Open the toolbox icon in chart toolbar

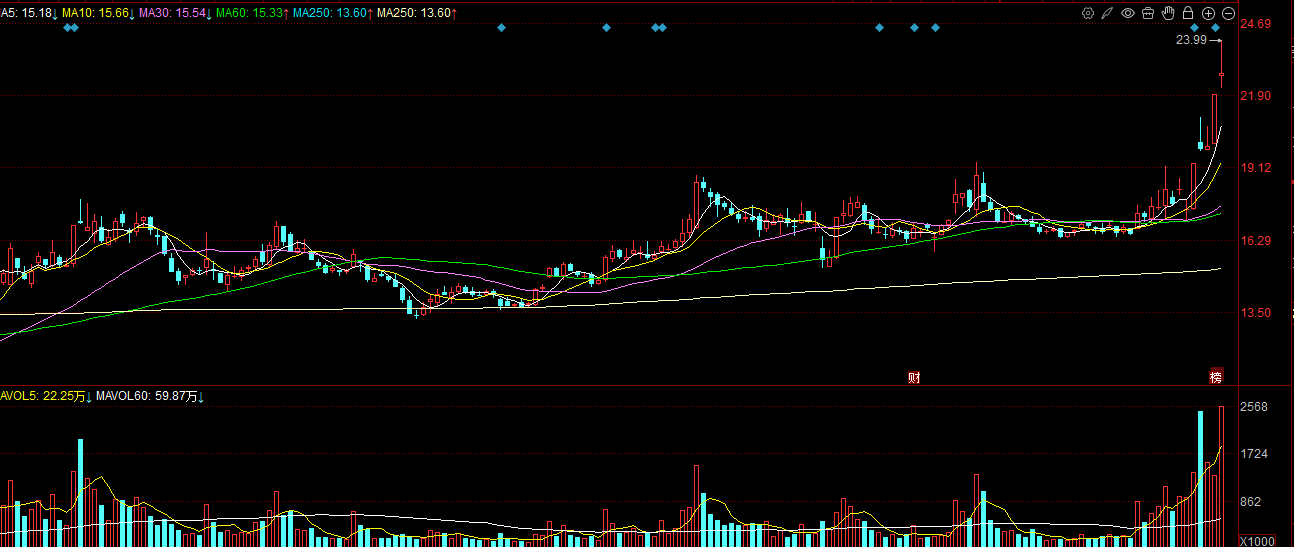1148,13
